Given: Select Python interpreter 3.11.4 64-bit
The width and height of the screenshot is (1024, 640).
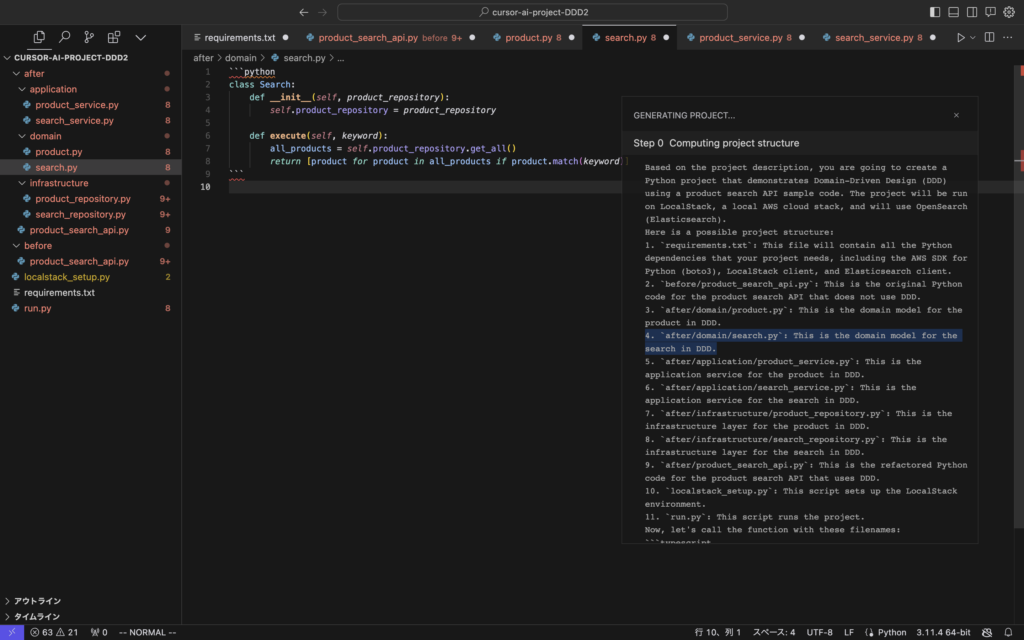Looking at the screenshot, I should (943, 632).
